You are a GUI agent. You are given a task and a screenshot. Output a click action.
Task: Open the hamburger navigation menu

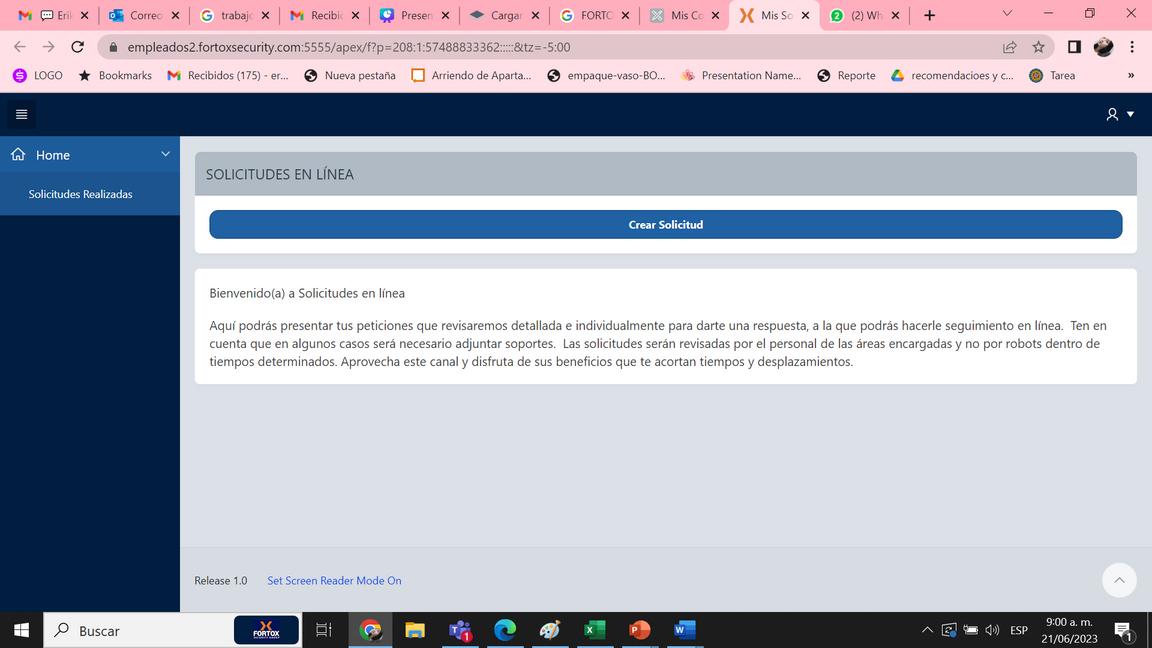(x=21, y=115)
